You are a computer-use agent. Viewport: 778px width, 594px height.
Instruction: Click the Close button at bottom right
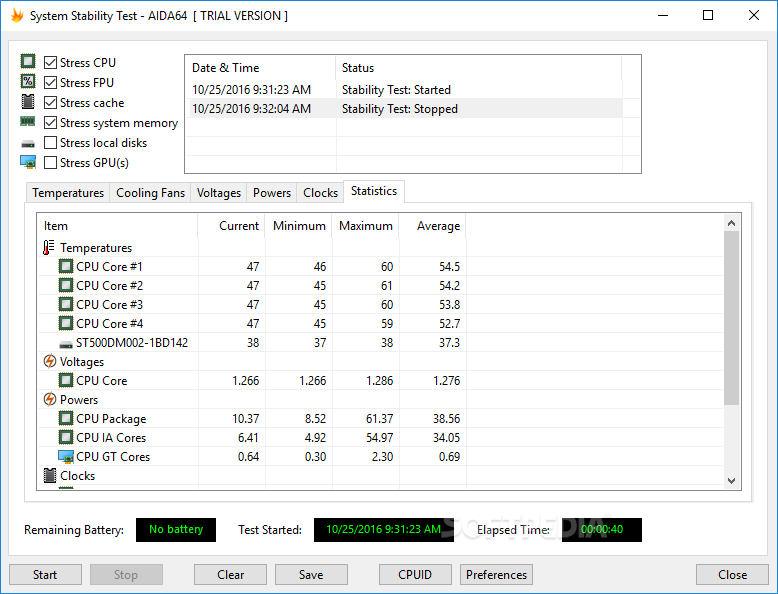[732, 575]
